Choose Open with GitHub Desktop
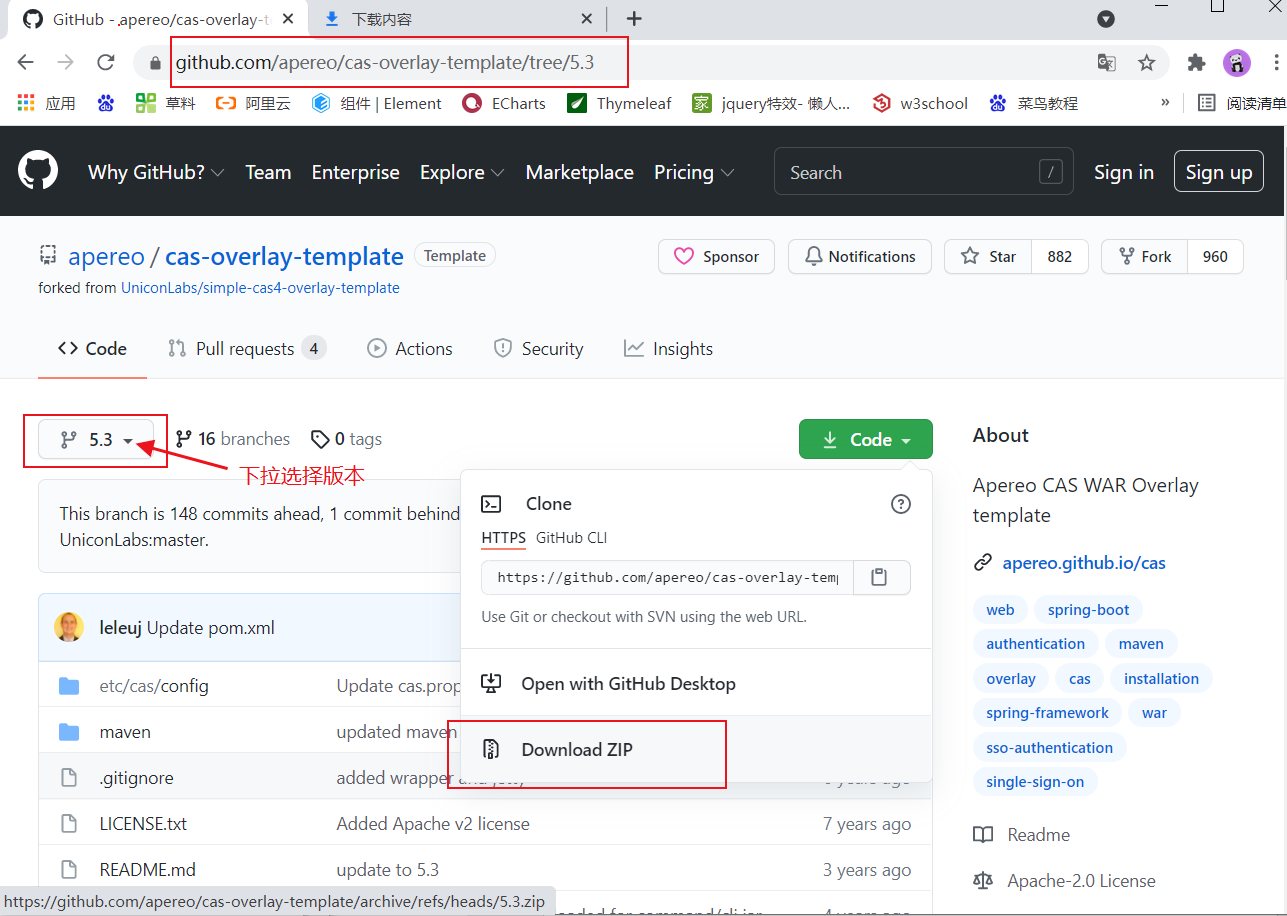The height and width of the screenshot is (916, 1287). pyautogui.click(x=628, y=684)
